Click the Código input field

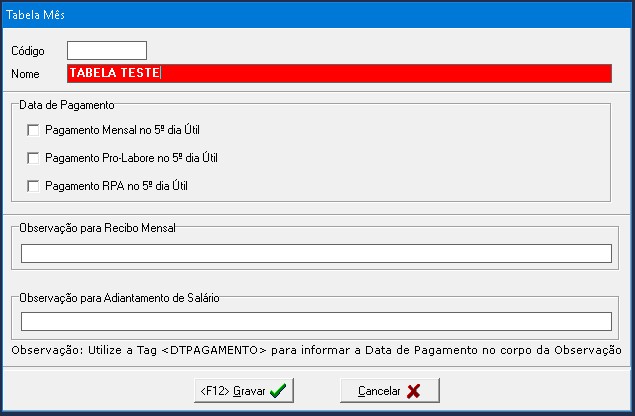[x=107, y=51]
